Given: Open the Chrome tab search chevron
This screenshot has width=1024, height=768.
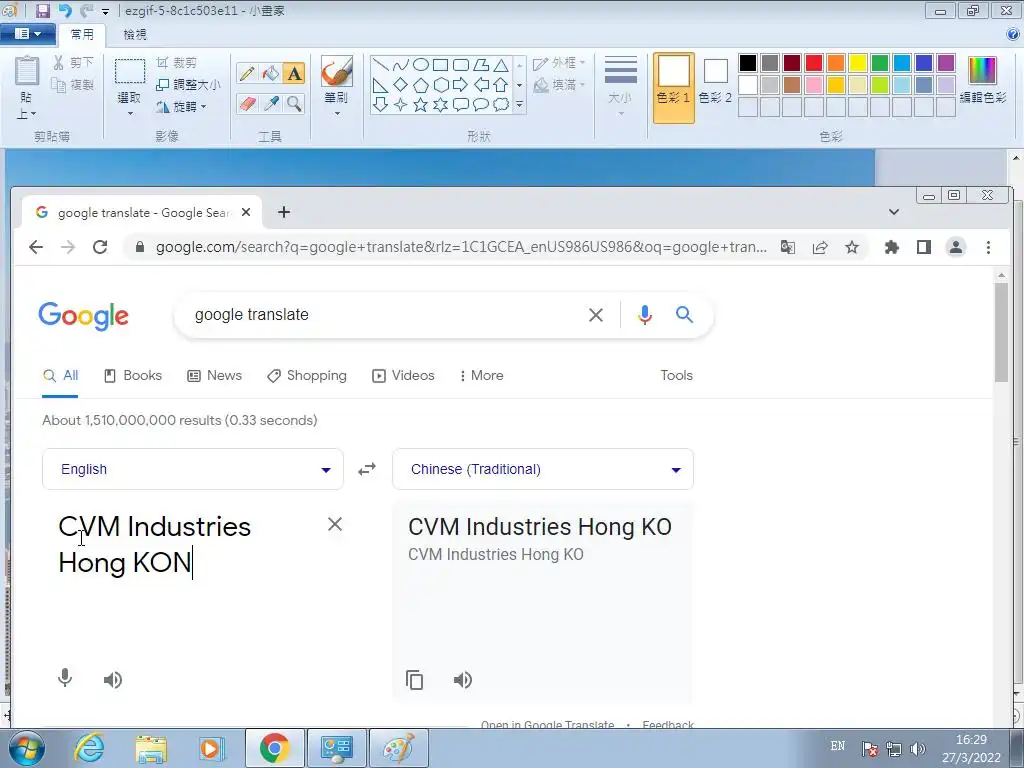Looking at the screenshot, I should tap(894, 212).
